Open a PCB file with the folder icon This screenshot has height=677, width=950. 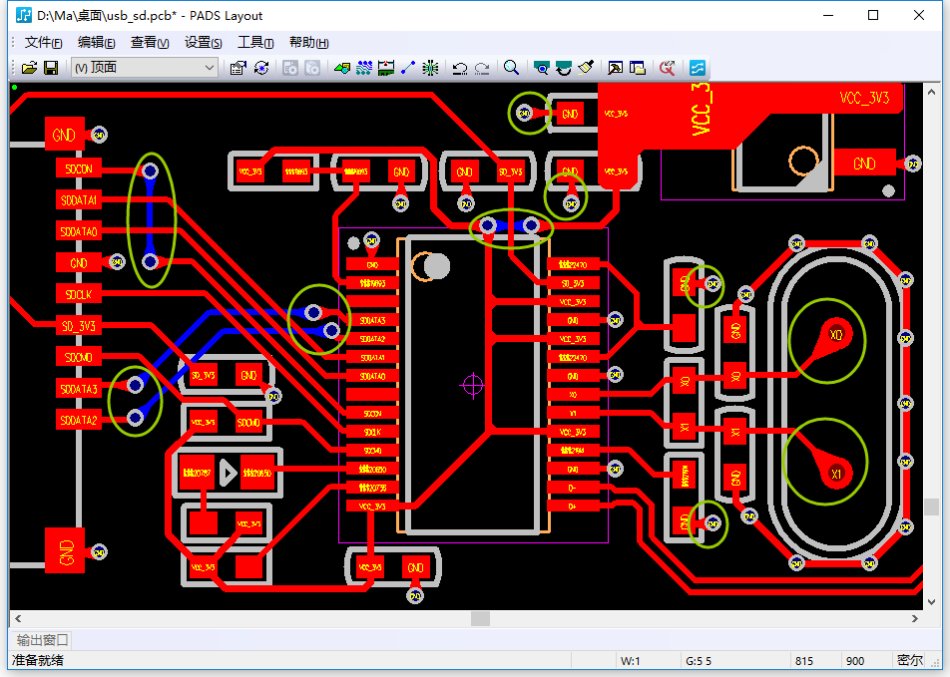[29, 68]
